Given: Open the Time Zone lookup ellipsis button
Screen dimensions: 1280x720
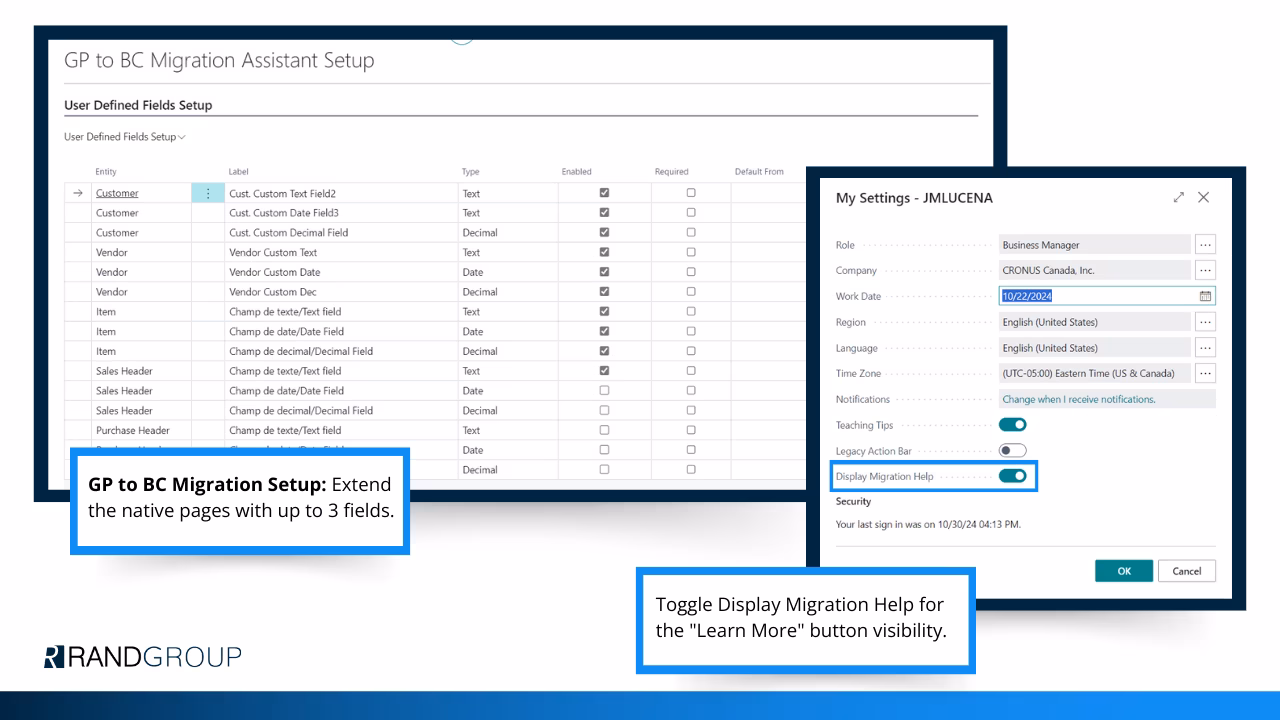Looking at the screenshot, I should (x=1205, y=373).
